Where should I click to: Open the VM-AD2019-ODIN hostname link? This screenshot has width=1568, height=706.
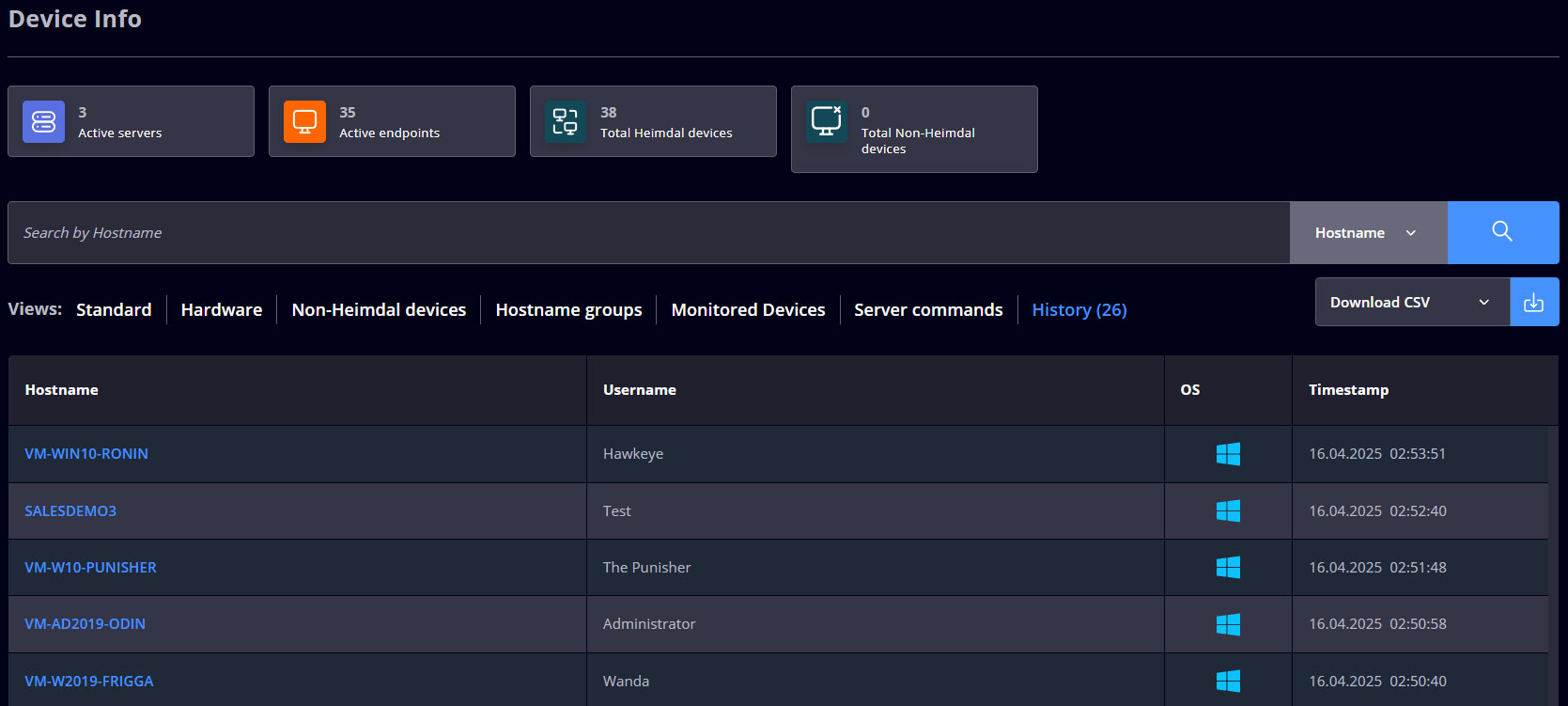tap(85, 623)
